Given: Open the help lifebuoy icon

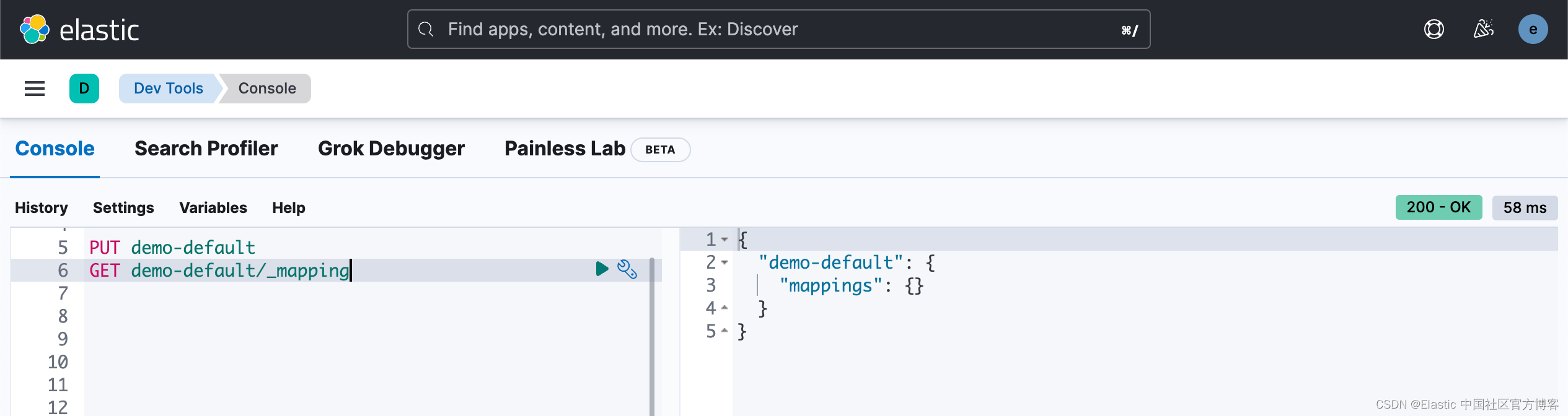Looking at the screenshot, I should pos(1434,29).
